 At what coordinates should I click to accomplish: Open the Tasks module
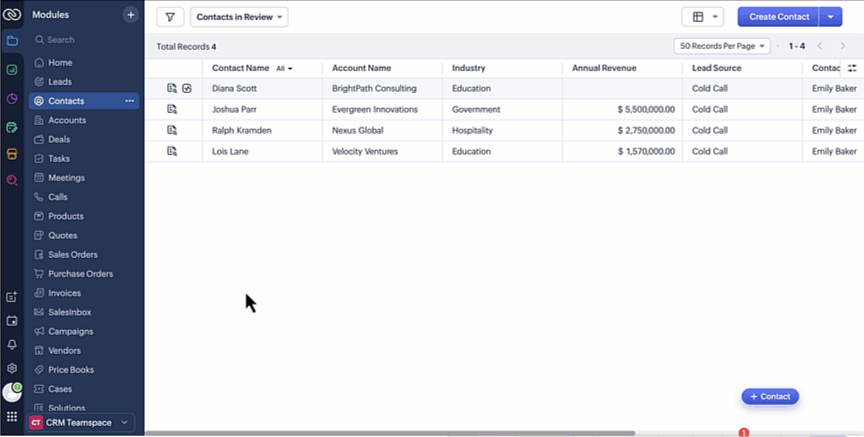pos(84,159)
